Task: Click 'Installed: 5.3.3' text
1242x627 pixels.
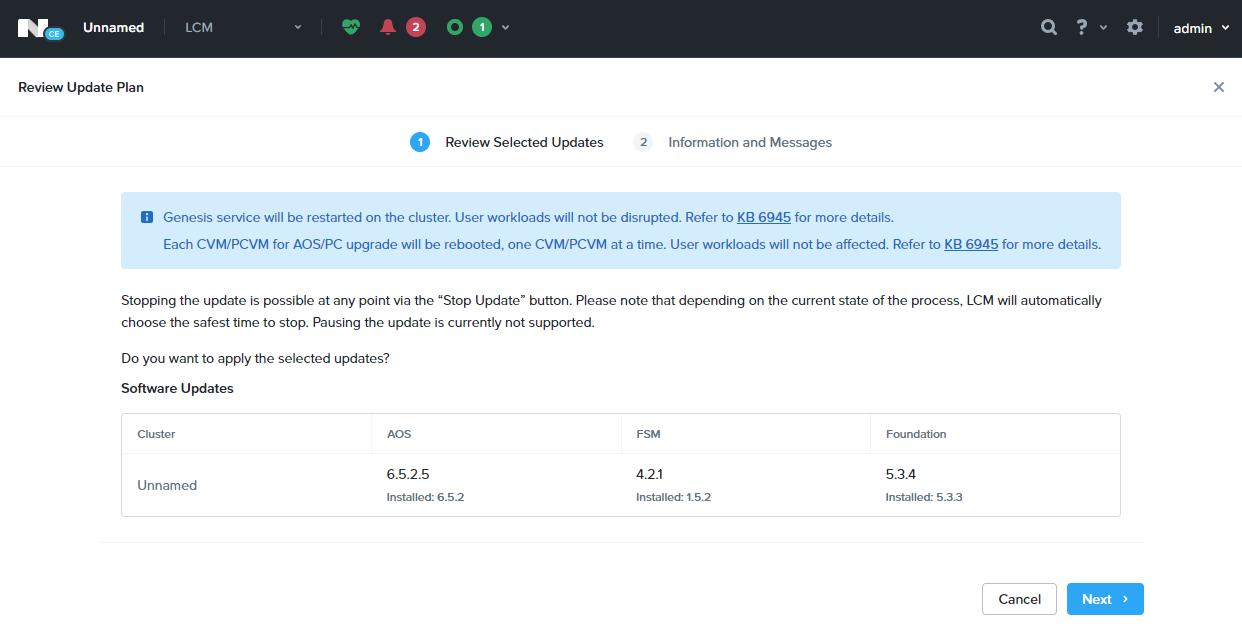Action: tap(924, 497)
